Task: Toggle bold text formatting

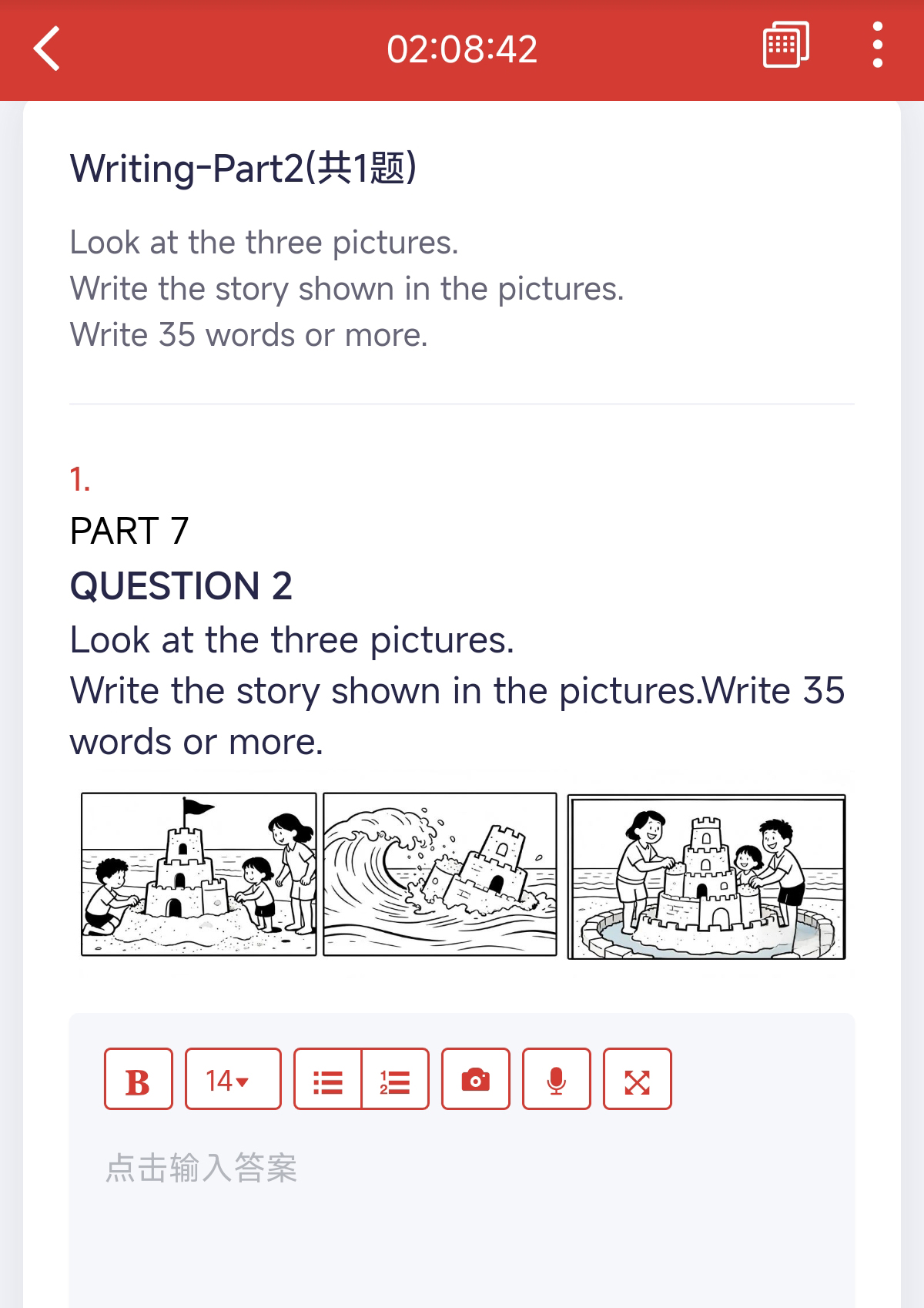Action: [x=139, y=1079]
